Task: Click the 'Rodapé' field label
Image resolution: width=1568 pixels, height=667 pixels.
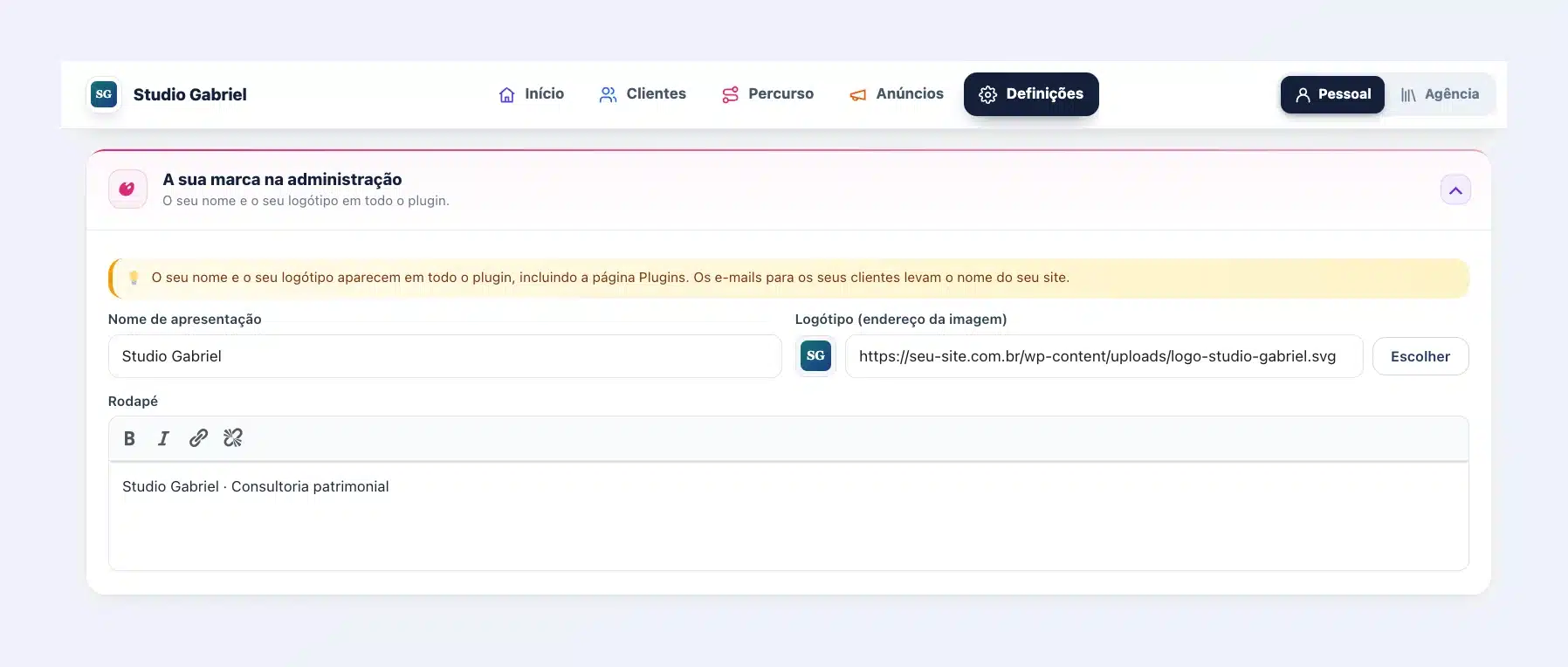Action: (133, 402)
